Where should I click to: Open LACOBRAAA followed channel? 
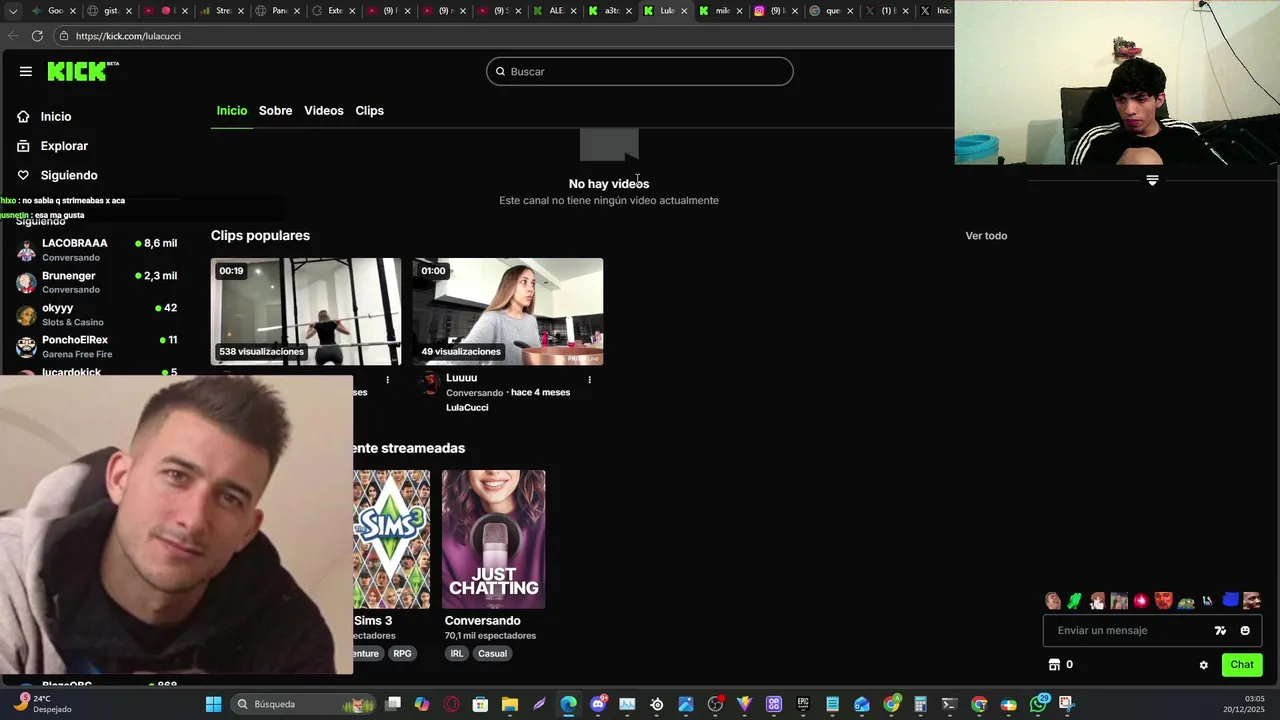tap(96, 250)
